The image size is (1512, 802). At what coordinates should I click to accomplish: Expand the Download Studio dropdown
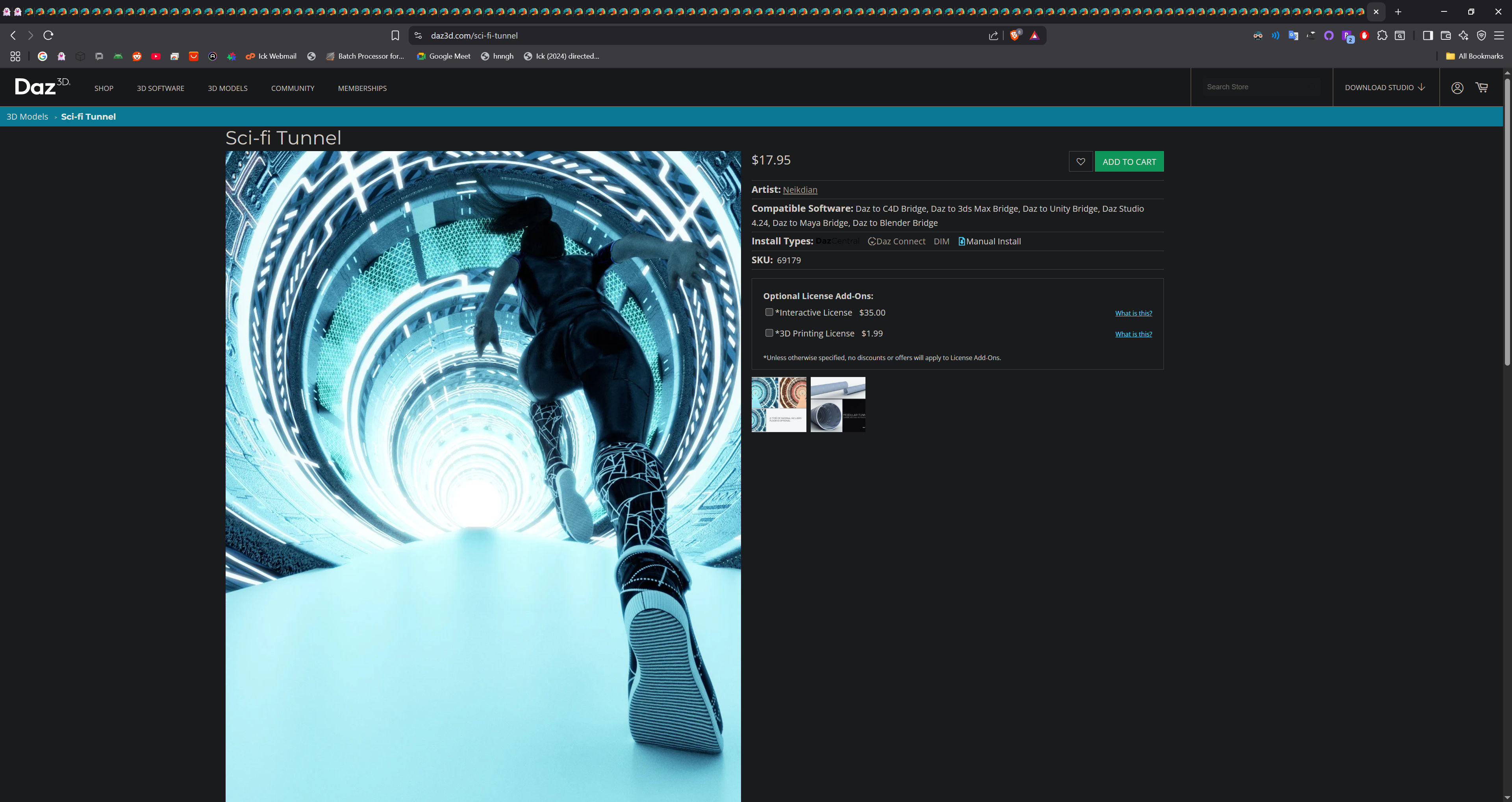pyautogui.click(x=1385, y=87)
